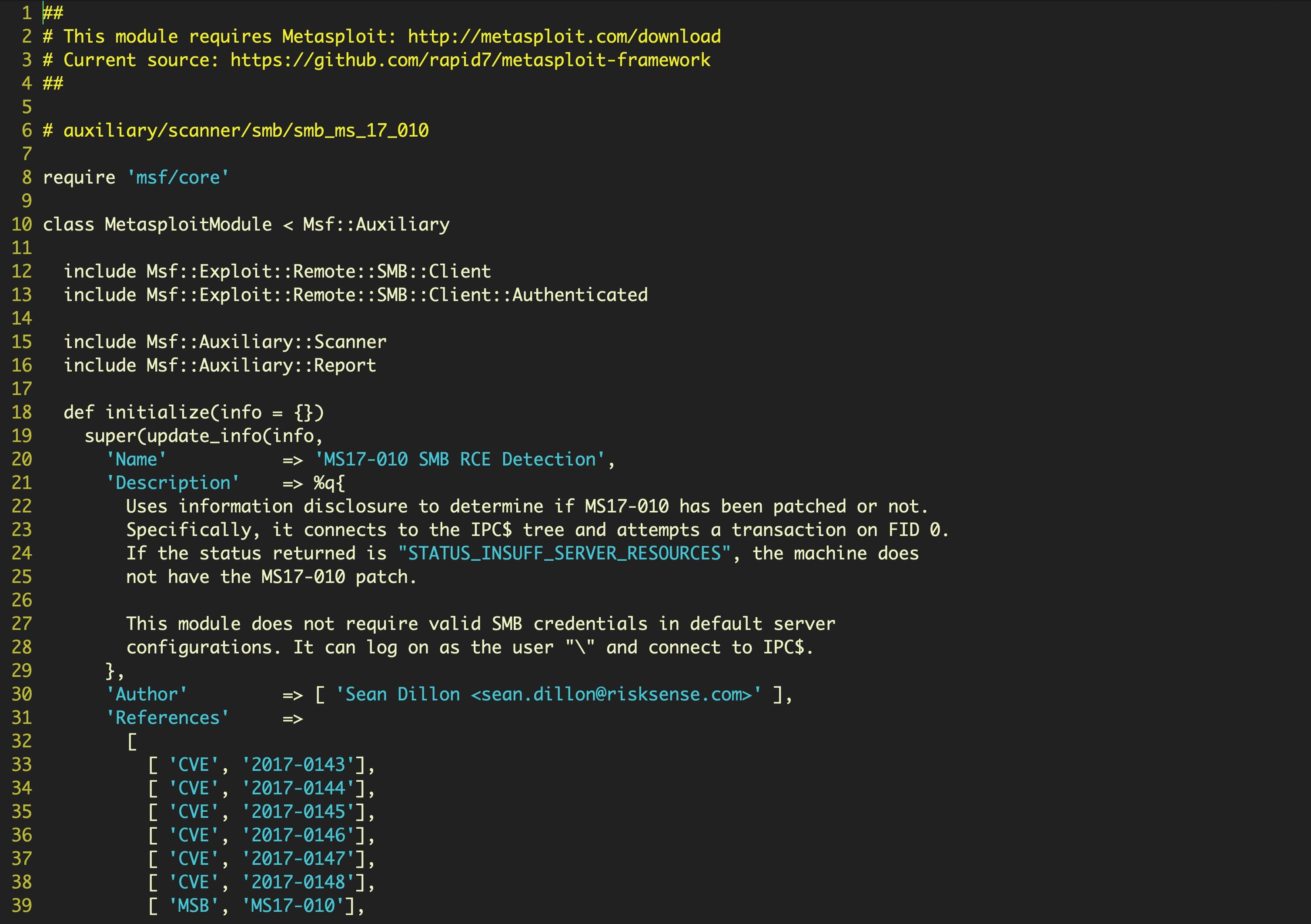Click the '2017-0148' CVE value

(x=298, y=882)
